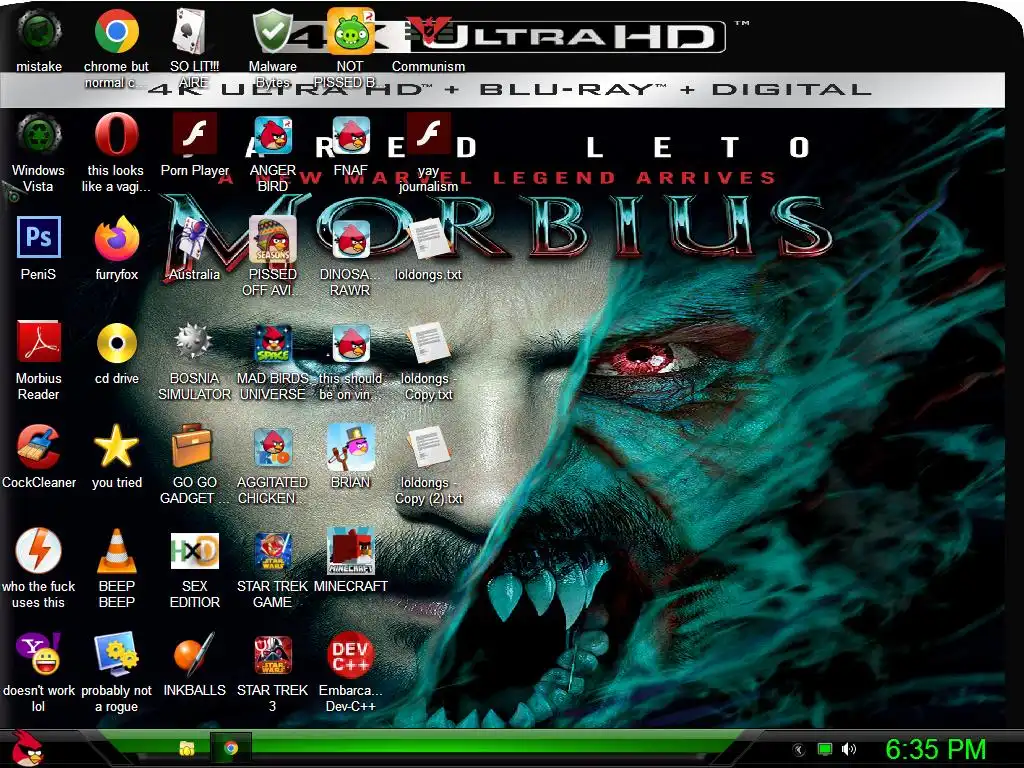Open the BRIAN slingshot bird icon
The width and height of the screenshot is (1024, 768).
pos(350,447)
